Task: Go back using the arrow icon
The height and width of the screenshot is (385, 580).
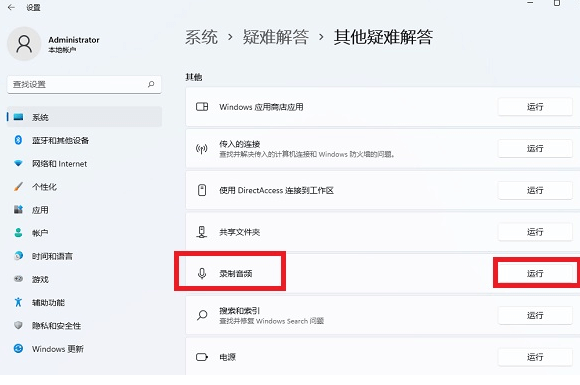Action: click(x=11, y=7)
